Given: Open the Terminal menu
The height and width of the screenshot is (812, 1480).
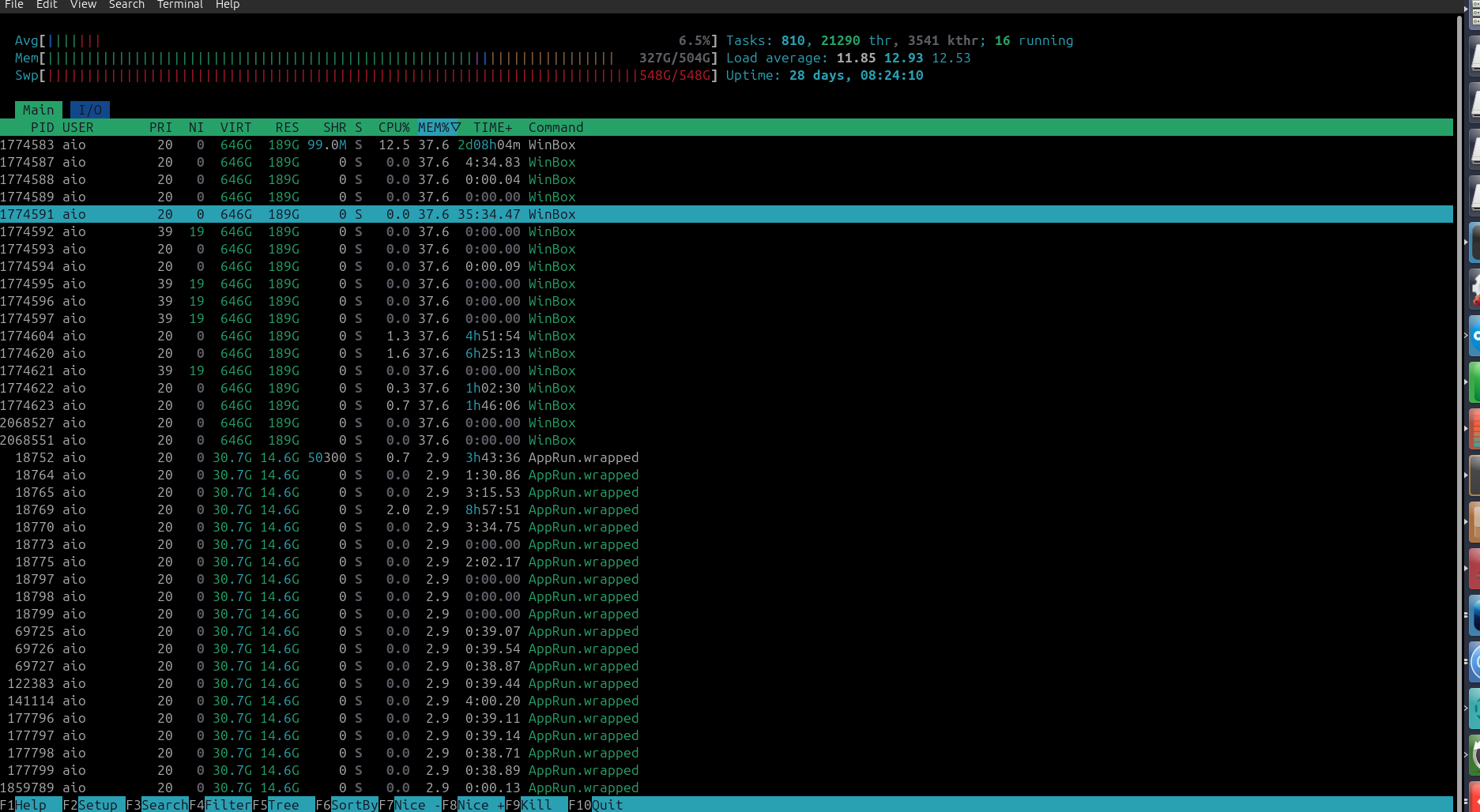Looking at the screenshot, I should click(x=180, y=5).
